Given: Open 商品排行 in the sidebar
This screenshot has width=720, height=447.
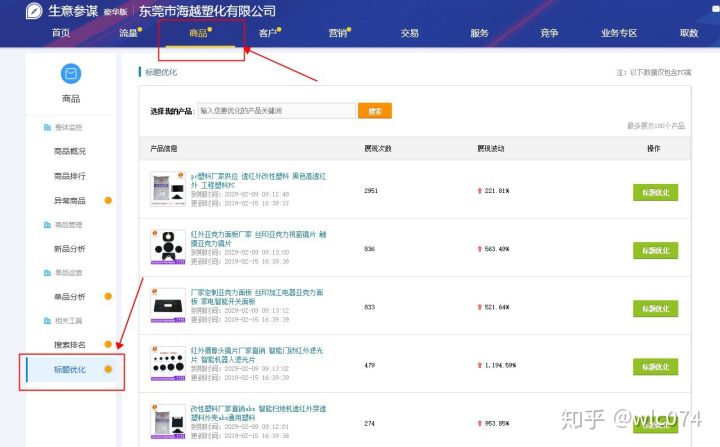Looking at the screenshot, I should point(70,176).
